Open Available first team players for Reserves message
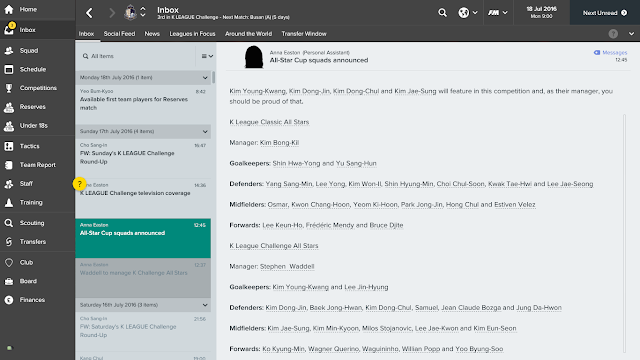 click(x=143, y=104)
